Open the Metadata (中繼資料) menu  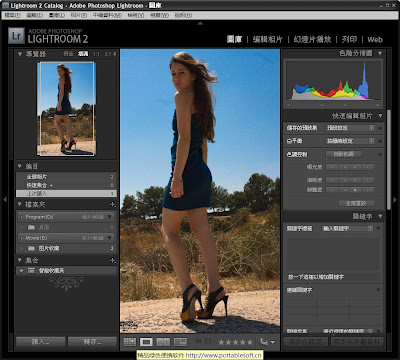pos(107,15)
